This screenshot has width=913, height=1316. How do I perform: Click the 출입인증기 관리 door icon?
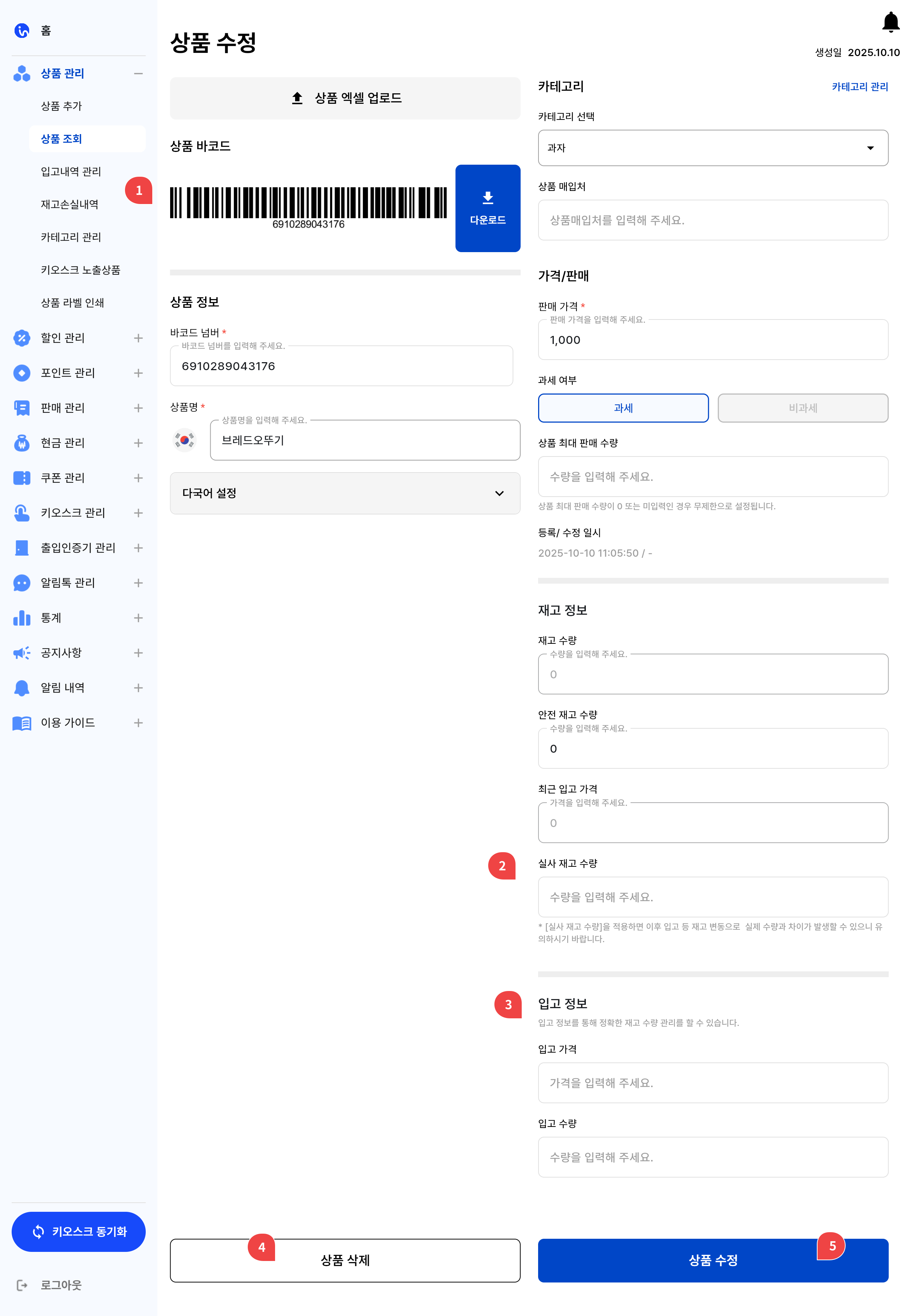coord(22,547)
